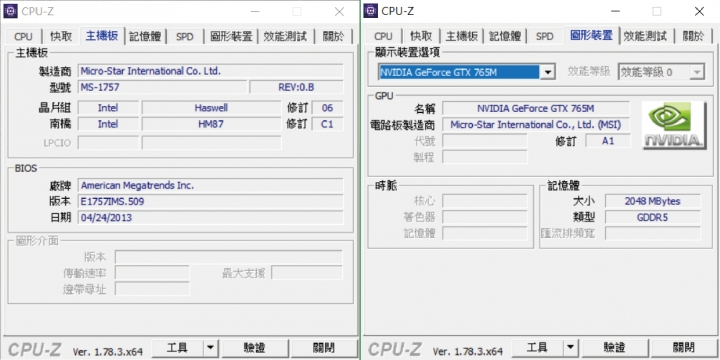The width and height of the screenshot is (720, 360).
Task: Open the 效能等級 0 dropdown
Action: 697,72
